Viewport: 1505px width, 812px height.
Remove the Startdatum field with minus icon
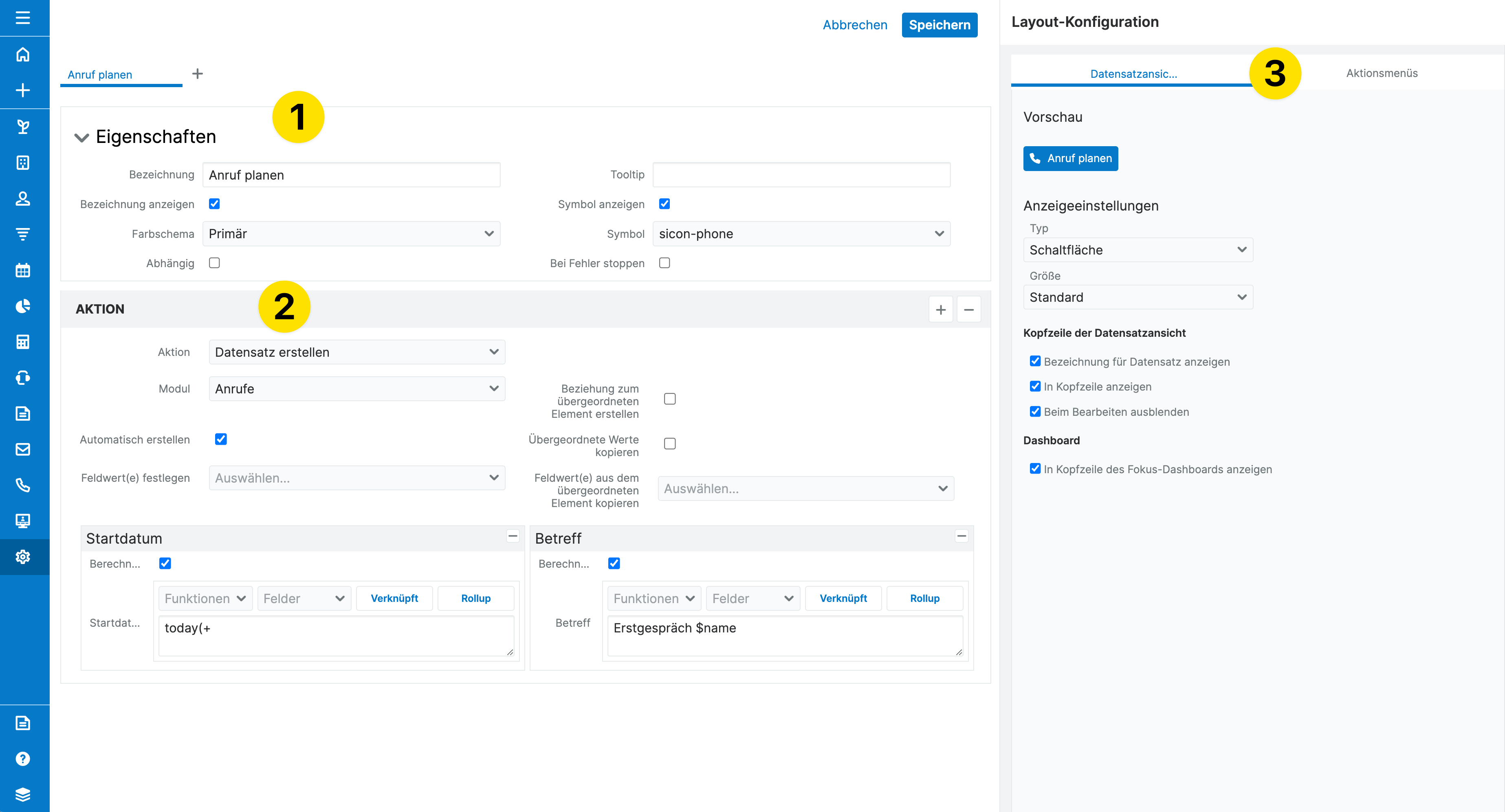coord(513,536)
